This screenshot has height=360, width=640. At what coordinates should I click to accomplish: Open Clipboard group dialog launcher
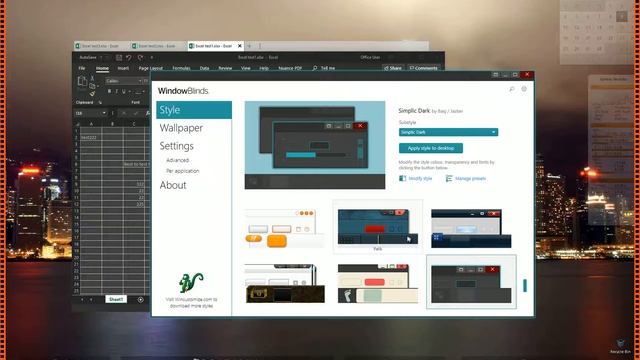pyautogui.click(x=100, y=102)
